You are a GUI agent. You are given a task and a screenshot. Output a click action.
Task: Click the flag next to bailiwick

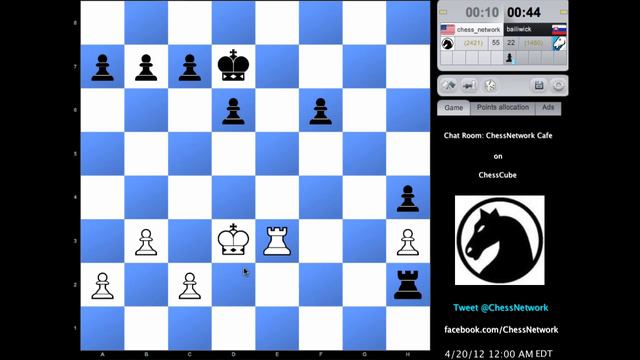(x=559, y=30)
